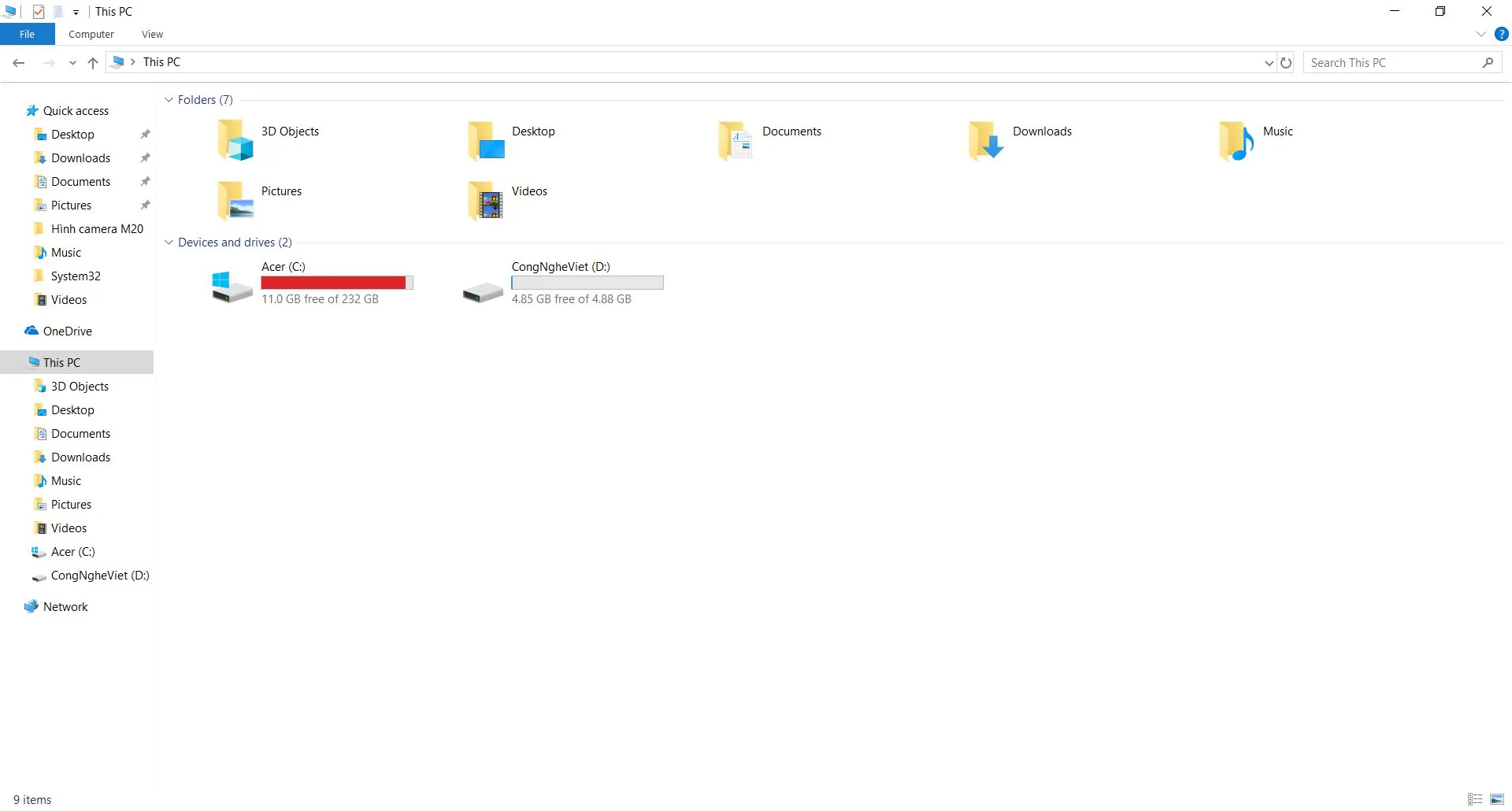Open CongNgheViet (D:) in navigation pane
This screenshot has width=1512, height=811.
100,576
